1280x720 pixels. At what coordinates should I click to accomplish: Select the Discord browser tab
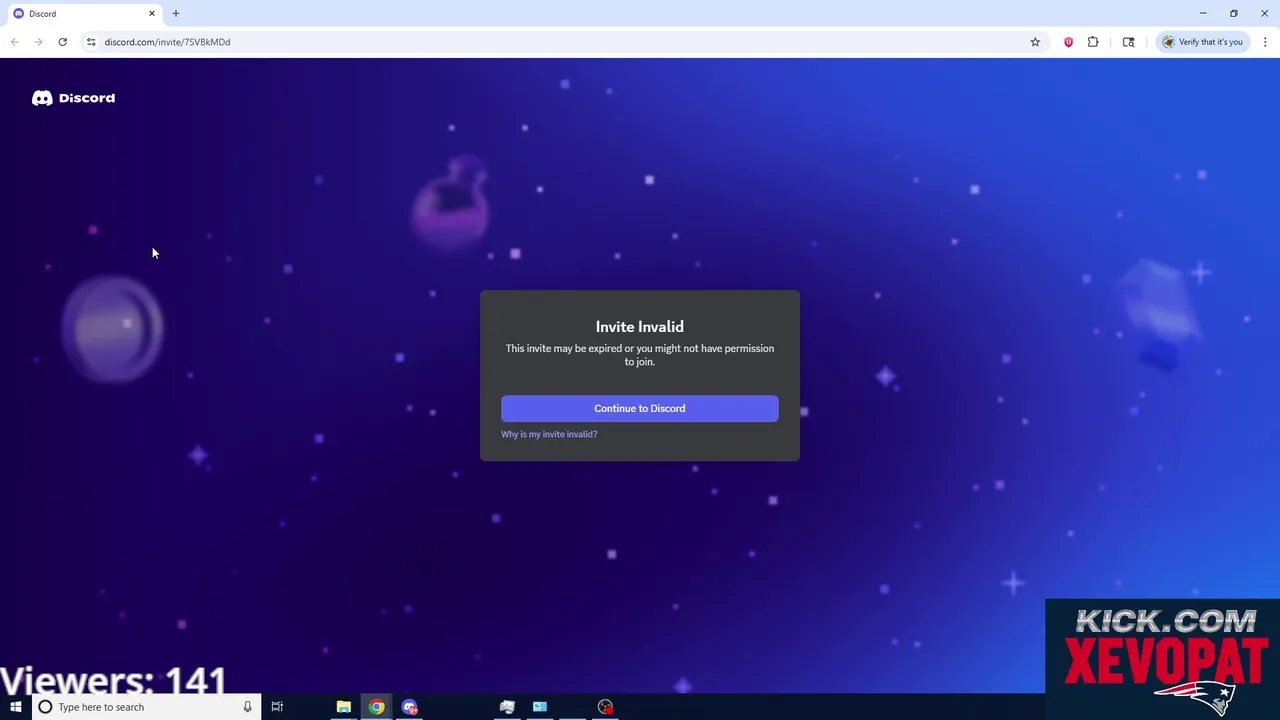coord(83,14)
